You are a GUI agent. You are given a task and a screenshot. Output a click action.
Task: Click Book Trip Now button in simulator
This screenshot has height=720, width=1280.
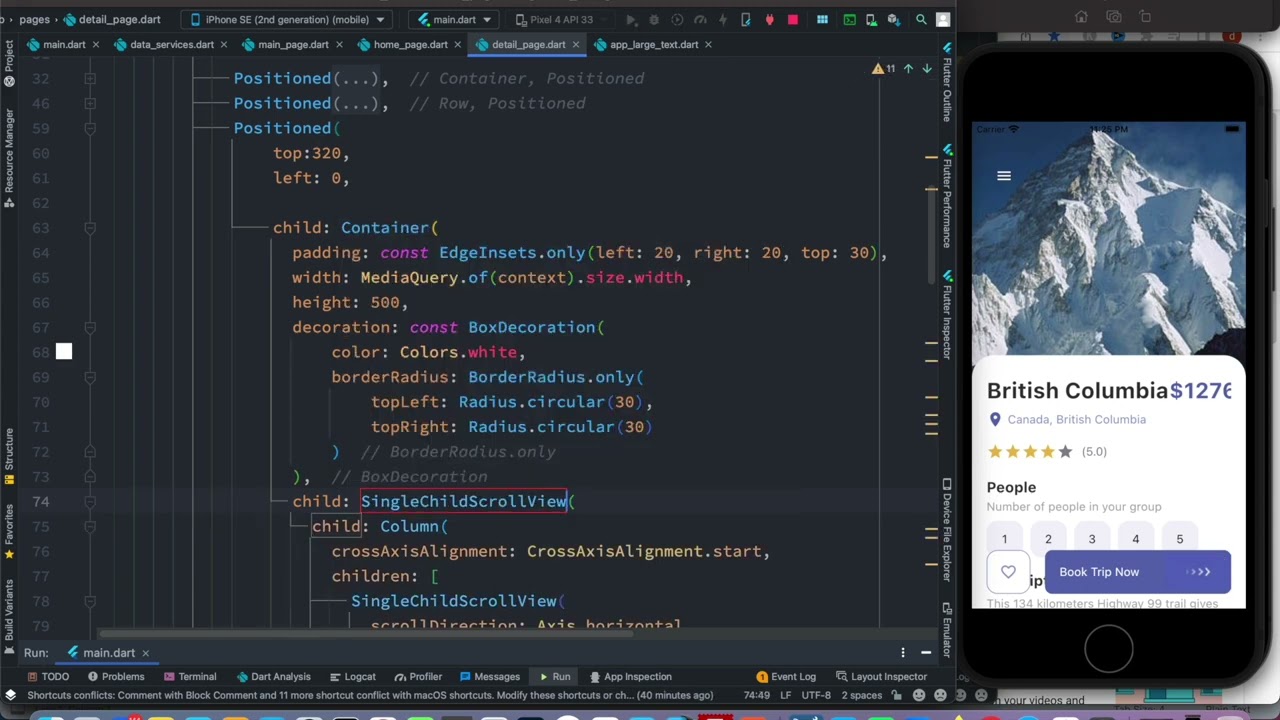pos(1137,572)
